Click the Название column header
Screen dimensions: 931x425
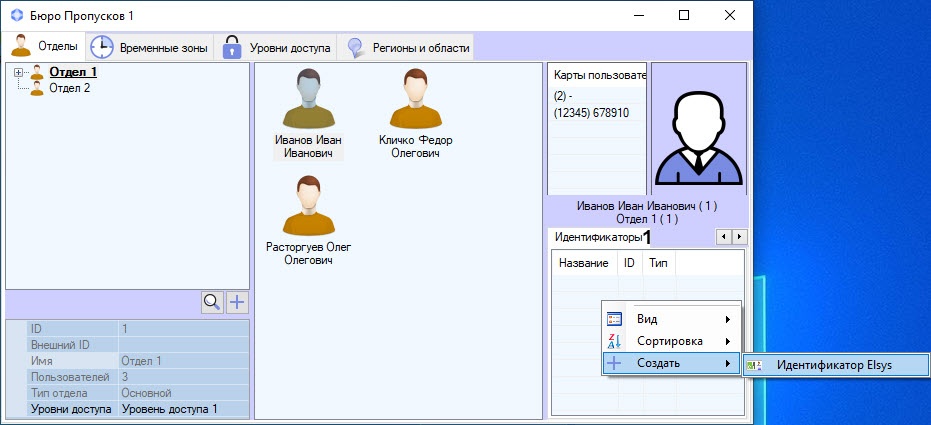(x=583, y=263)
